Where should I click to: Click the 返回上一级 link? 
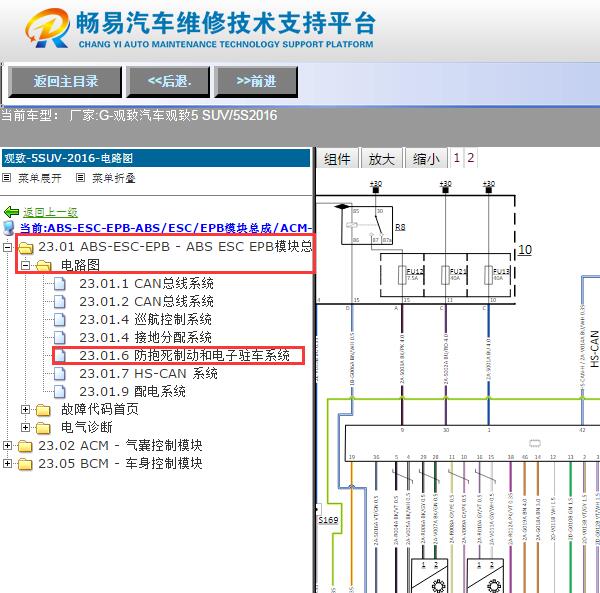(50, 212)
